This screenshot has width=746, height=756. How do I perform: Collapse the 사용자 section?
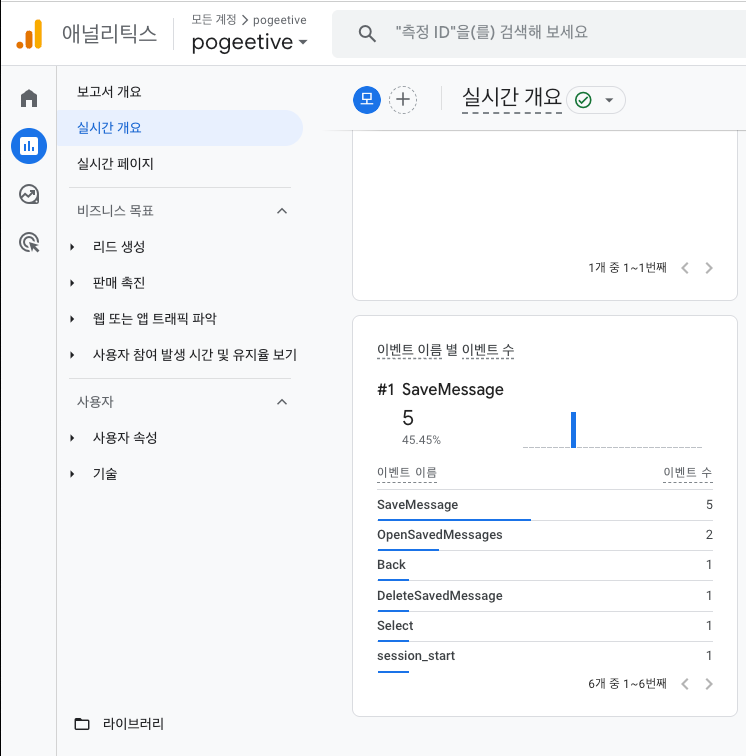[282, 402]
